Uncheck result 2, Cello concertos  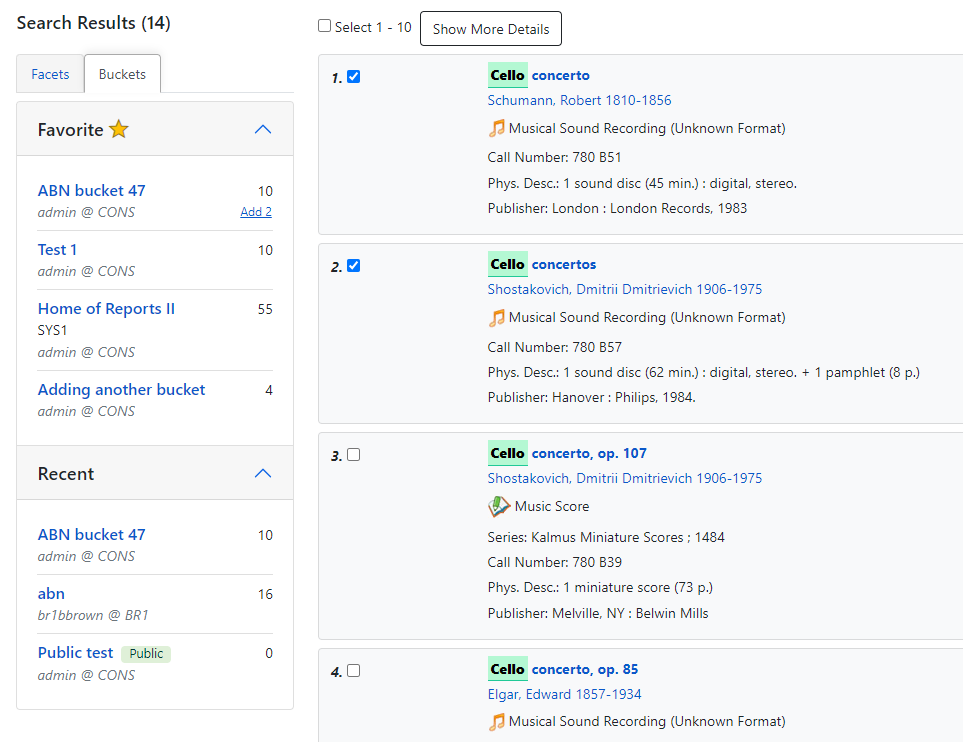coord(353,265)
